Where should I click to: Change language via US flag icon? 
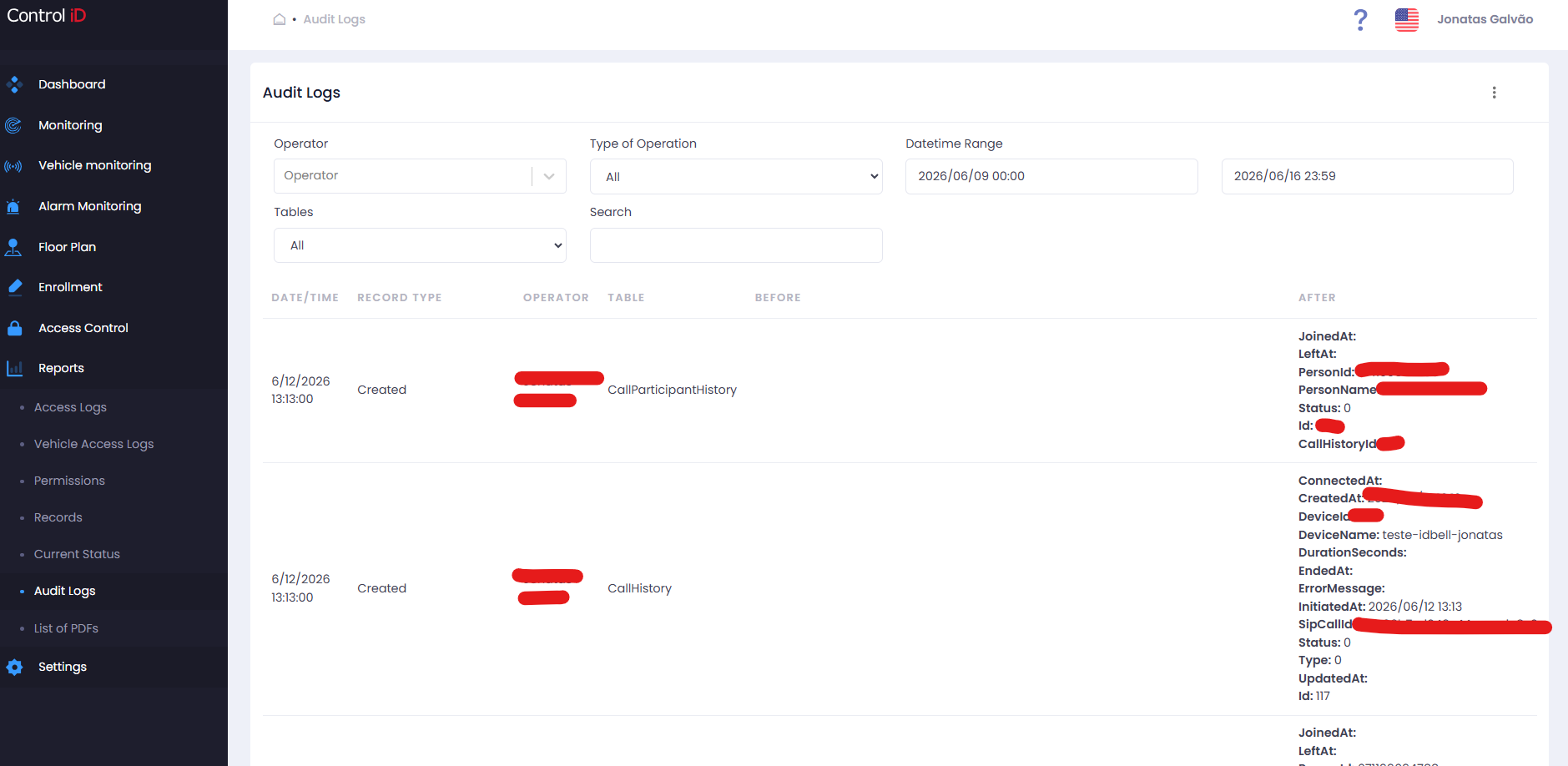[1407, 19]
